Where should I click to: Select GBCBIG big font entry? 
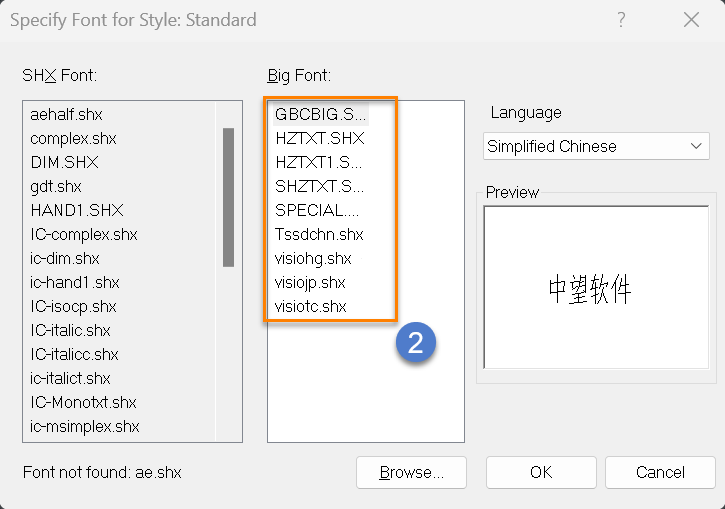(320, 114)
